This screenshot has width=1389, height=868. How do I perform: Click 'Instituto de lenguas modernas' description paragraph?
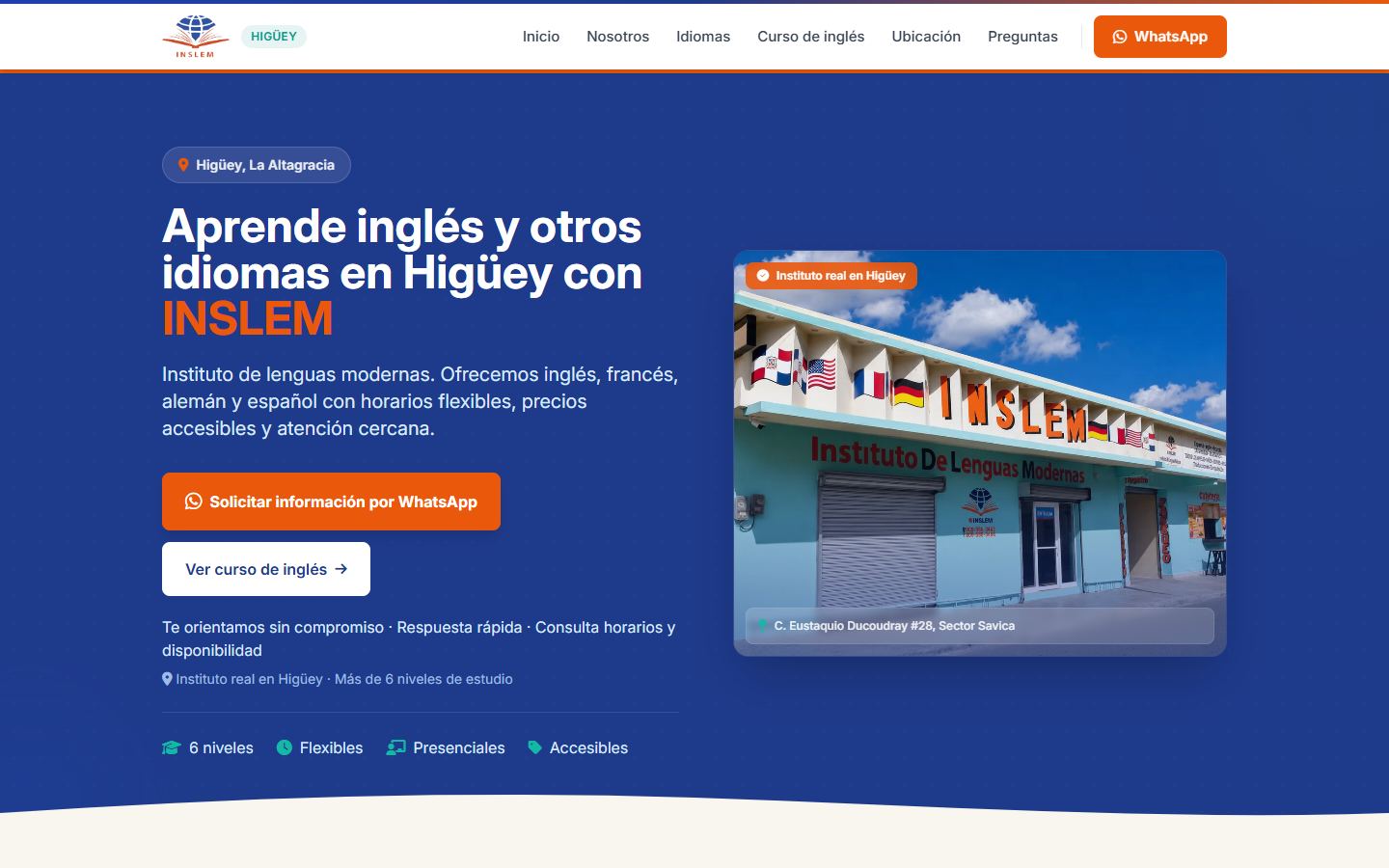pyautogui.click(x=421, y=401)
